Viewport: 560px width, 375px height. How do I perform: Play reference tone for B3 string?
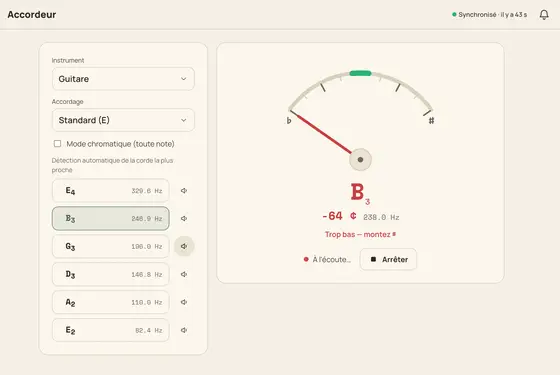click(184, 219)
